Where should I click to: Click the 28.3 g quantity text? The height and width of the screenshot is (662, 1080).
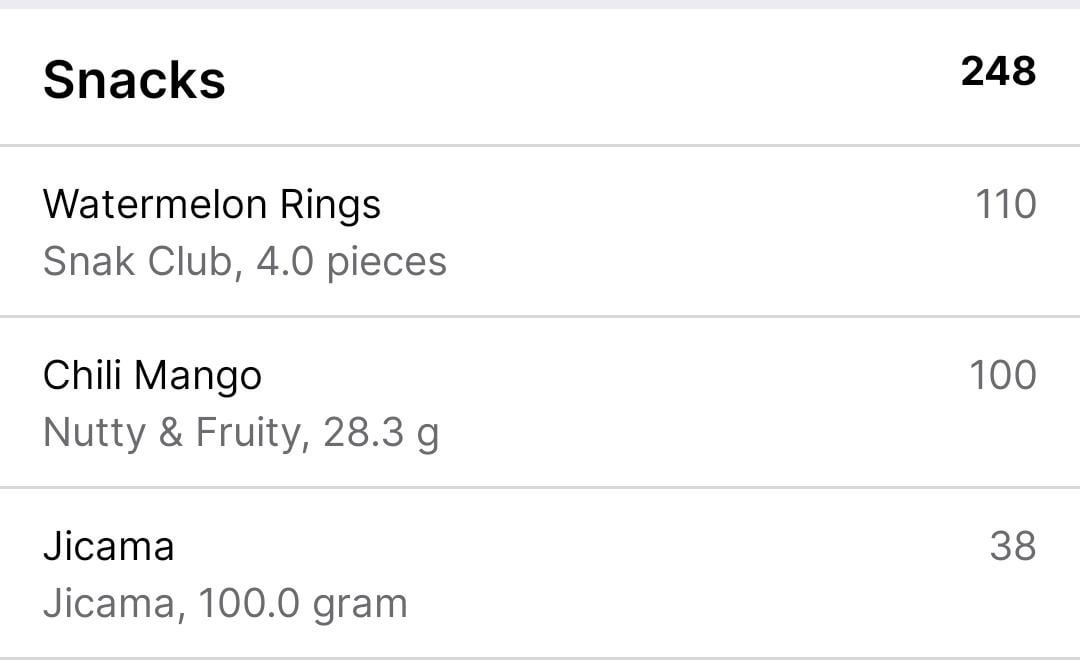(x=381, y=433)
